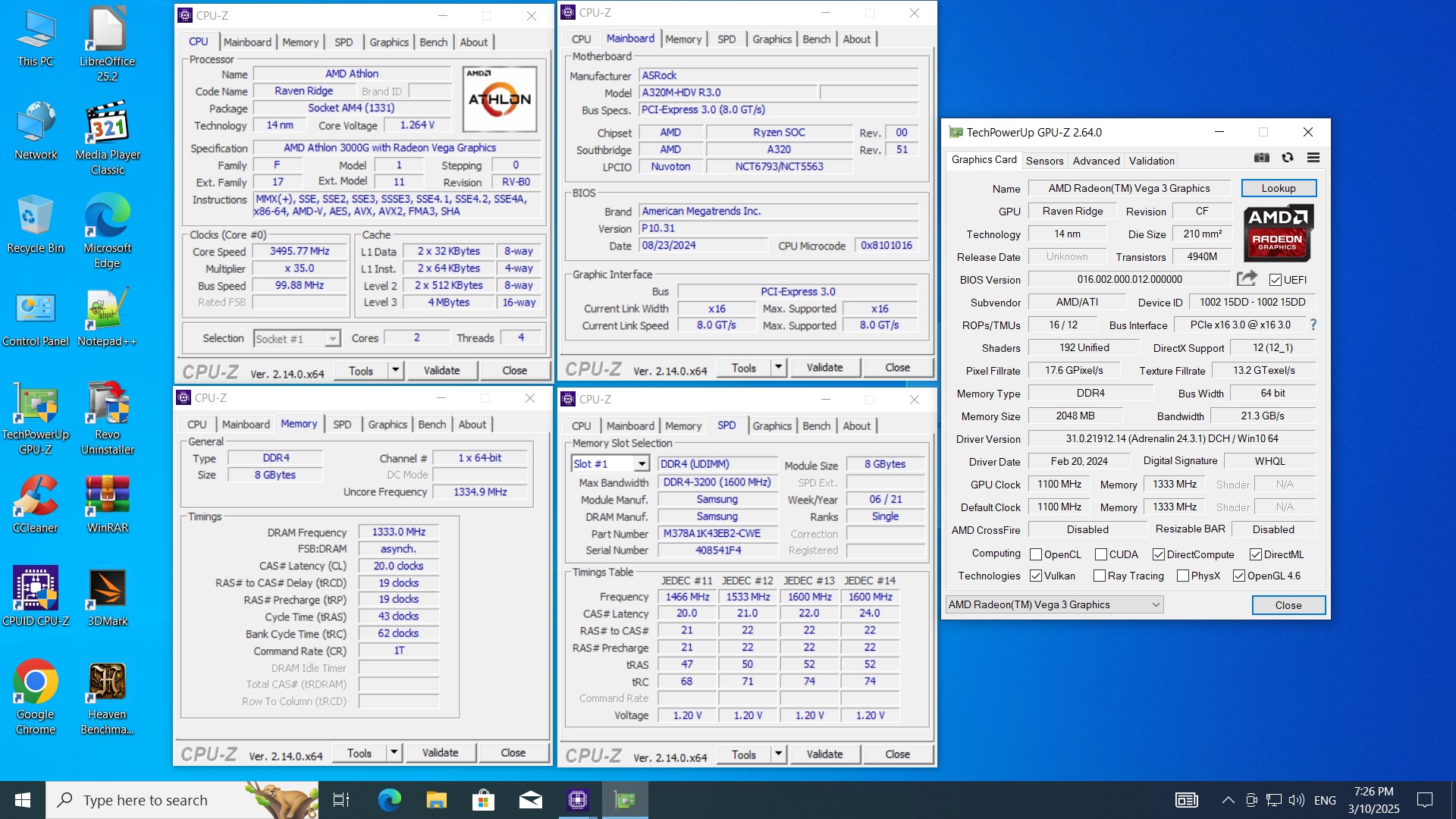Switch to the Sensors tab in GPU-Z
The height and width of the screenshot is (819, 1456).
(1044, 161)
